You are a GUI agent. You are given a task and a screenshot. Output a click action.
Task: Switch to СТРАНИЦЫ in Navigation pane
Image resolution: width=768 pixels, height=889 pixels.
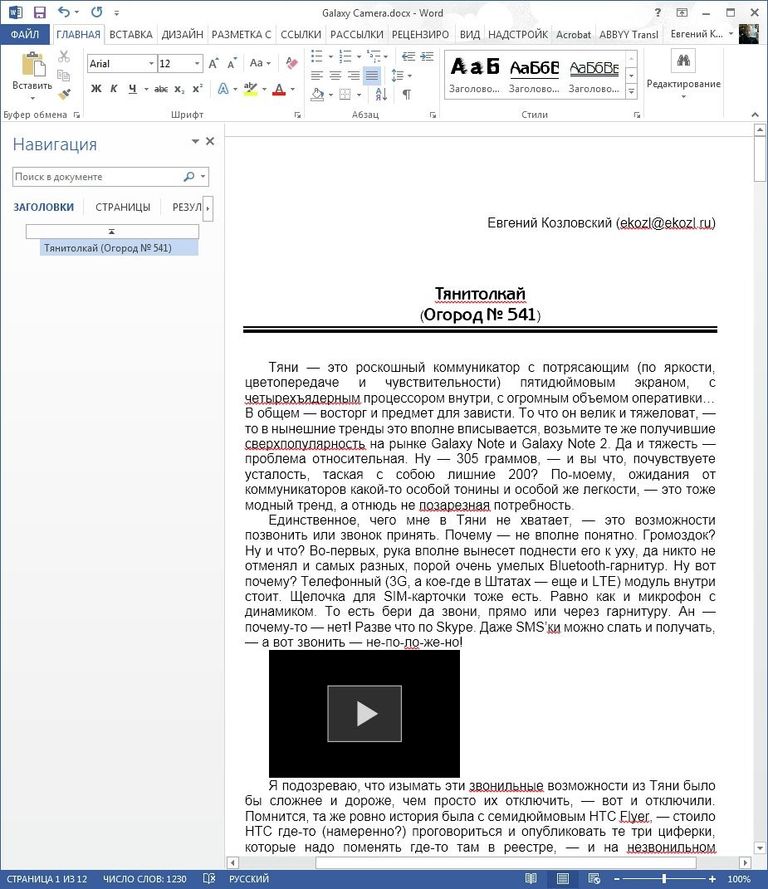(x=123, y=207)
